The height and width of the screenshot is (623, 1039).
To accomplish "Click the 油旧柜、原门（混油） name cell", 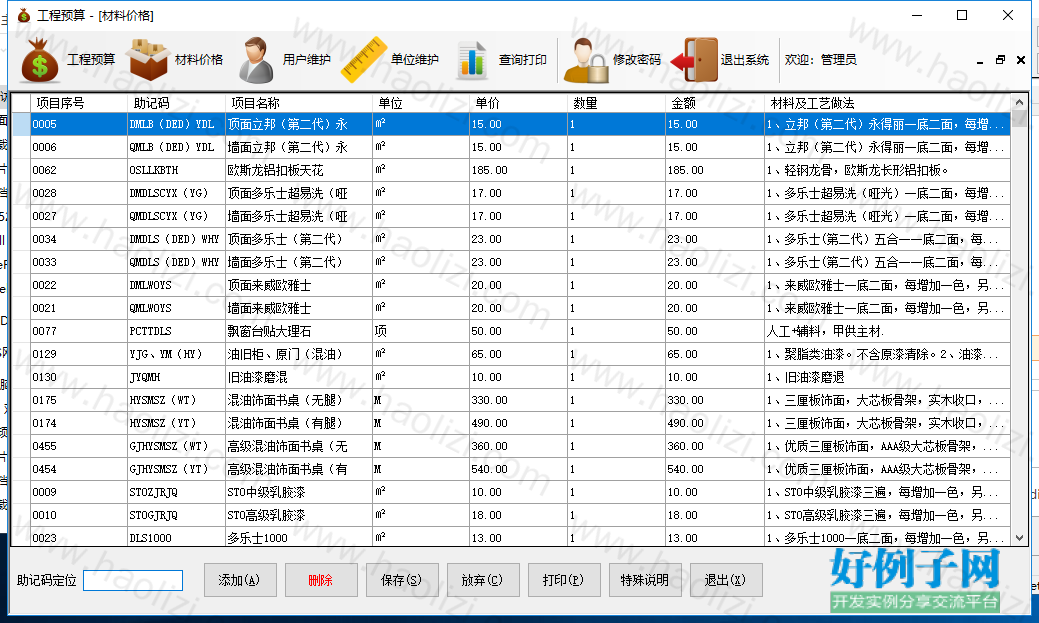I will [x=299, y=355].
